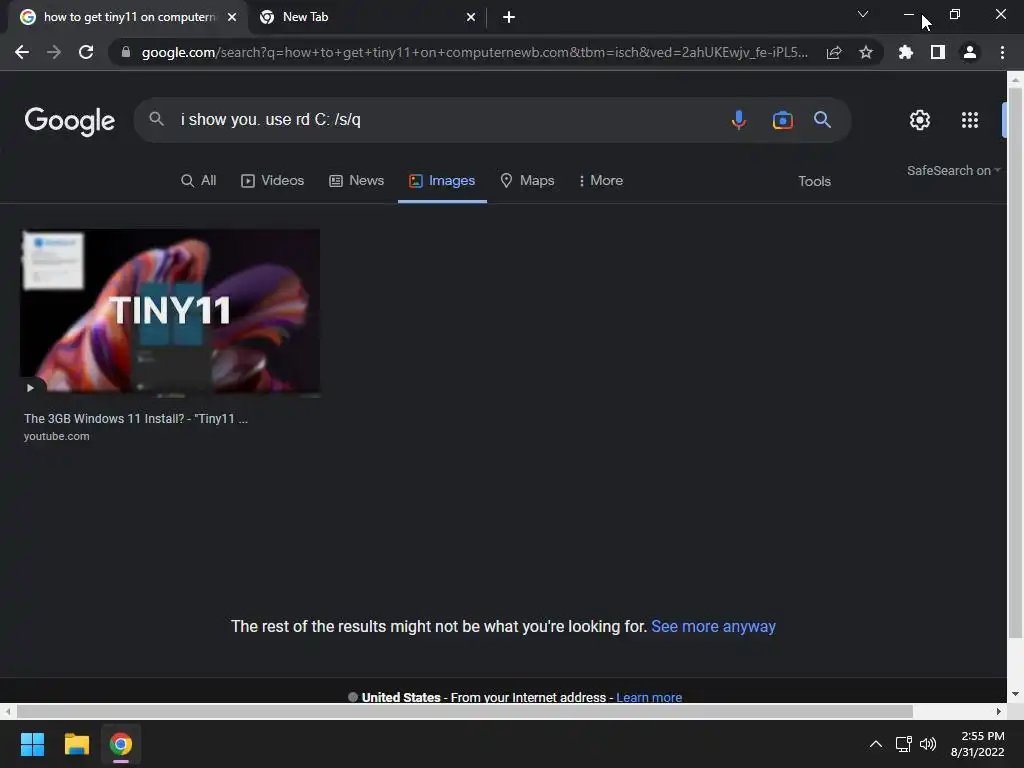The height and width of the screenshot is (768, 1024).
Task: Expand the SafeSearch on dropdown
Action: pyautogui.click(x=953, y=170)
